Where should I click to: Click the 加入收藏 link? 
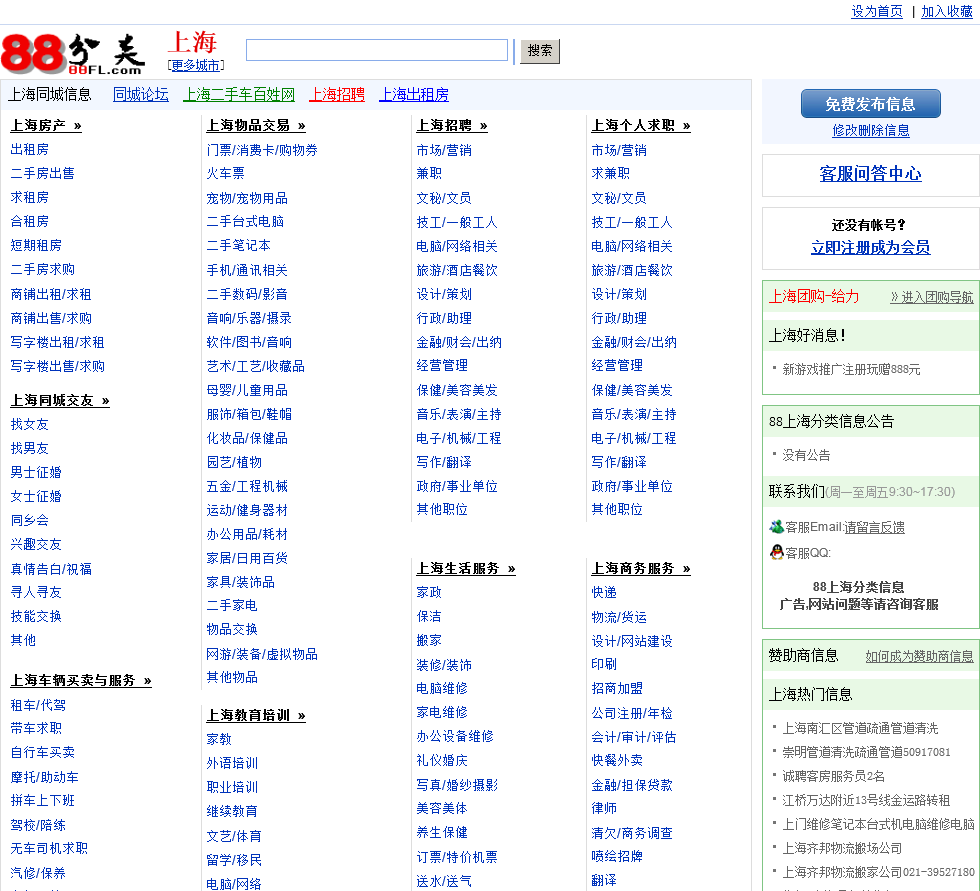[x=947, y=11]
